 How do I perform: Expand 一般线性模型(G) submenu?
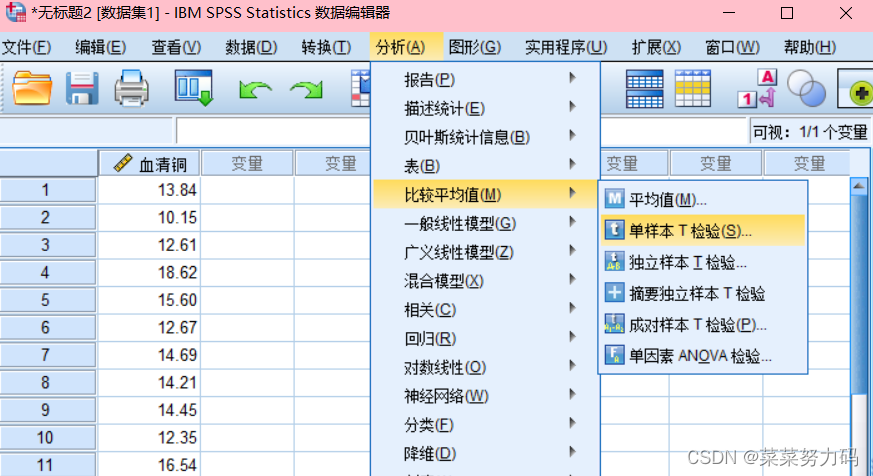pos(486,223)
